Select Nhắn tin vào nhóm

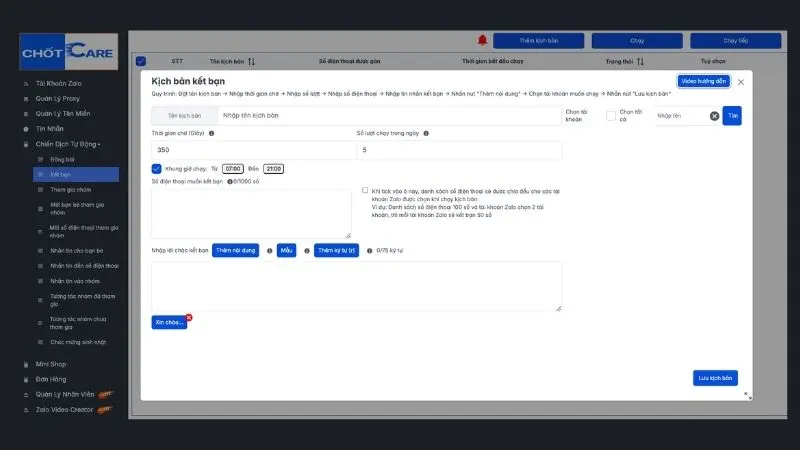[75, 281]
